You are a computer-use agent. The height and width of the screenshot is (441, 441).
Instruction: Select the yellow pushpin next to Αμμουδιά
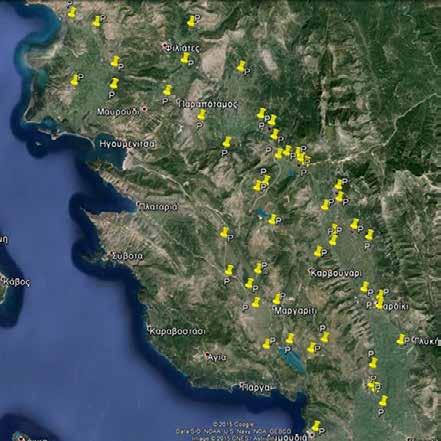click(315, 426)
